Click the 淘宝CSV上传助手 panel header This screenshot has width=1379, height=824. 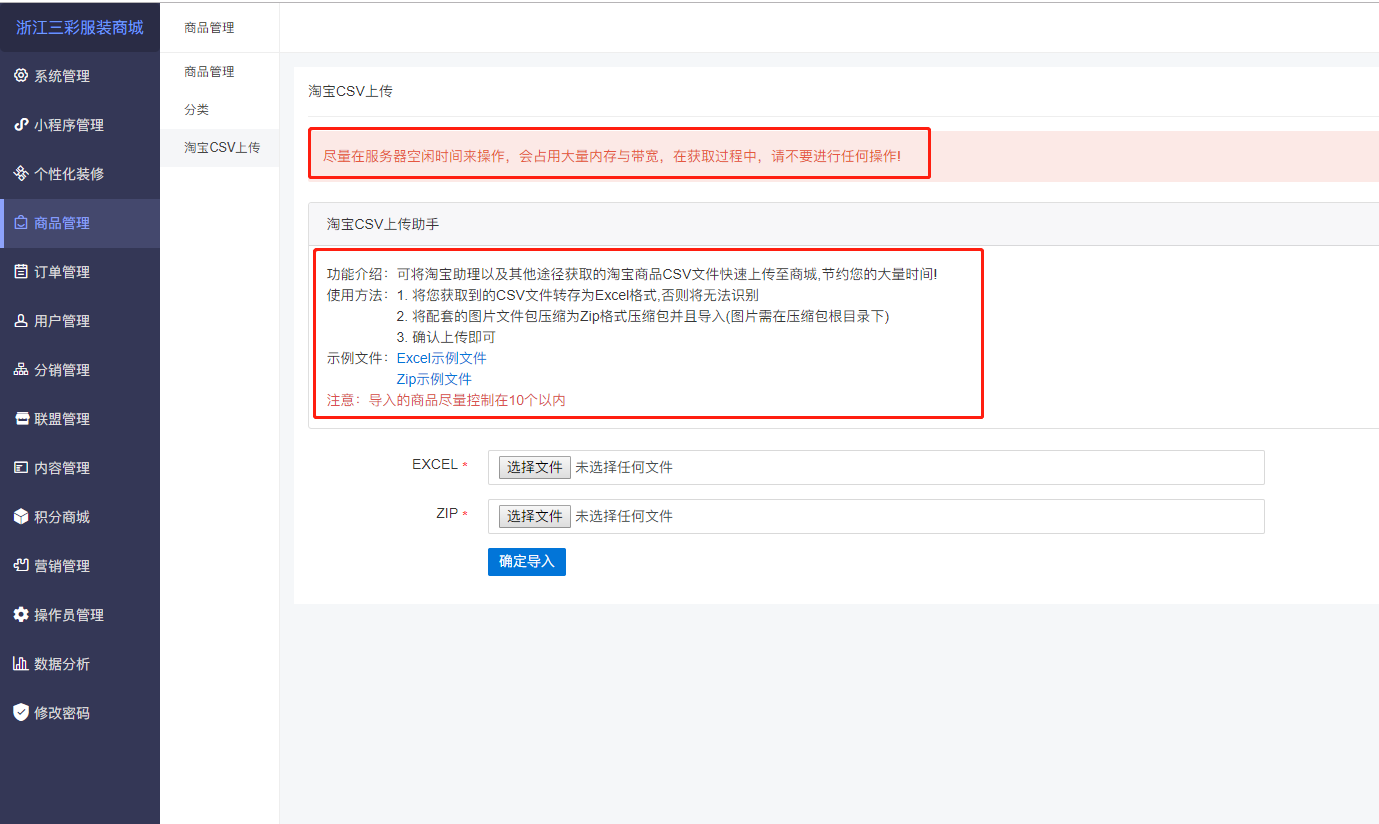point(843,224)
